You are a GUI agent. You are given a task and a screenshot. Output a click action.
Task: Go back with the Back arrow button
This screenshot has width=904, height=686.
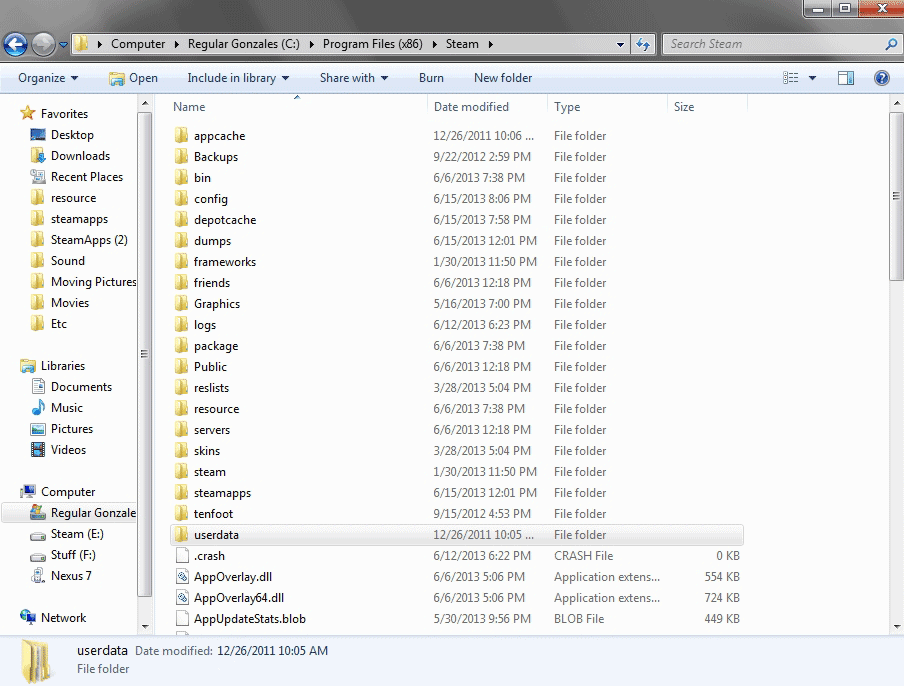(x=16, y=44)
